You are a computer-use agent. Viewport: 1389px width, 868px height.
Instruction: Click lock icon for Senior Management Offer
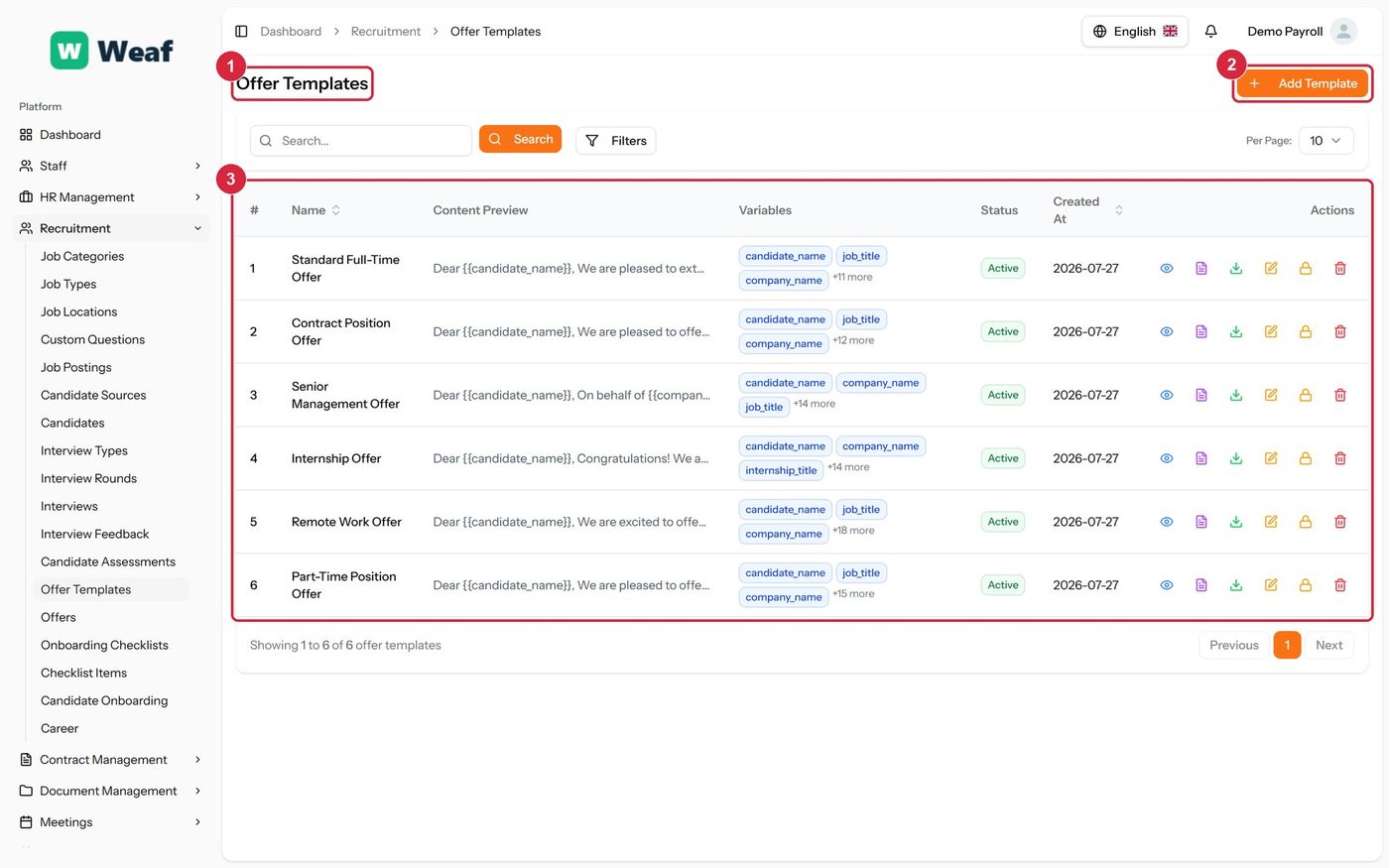pos(1306,396)
